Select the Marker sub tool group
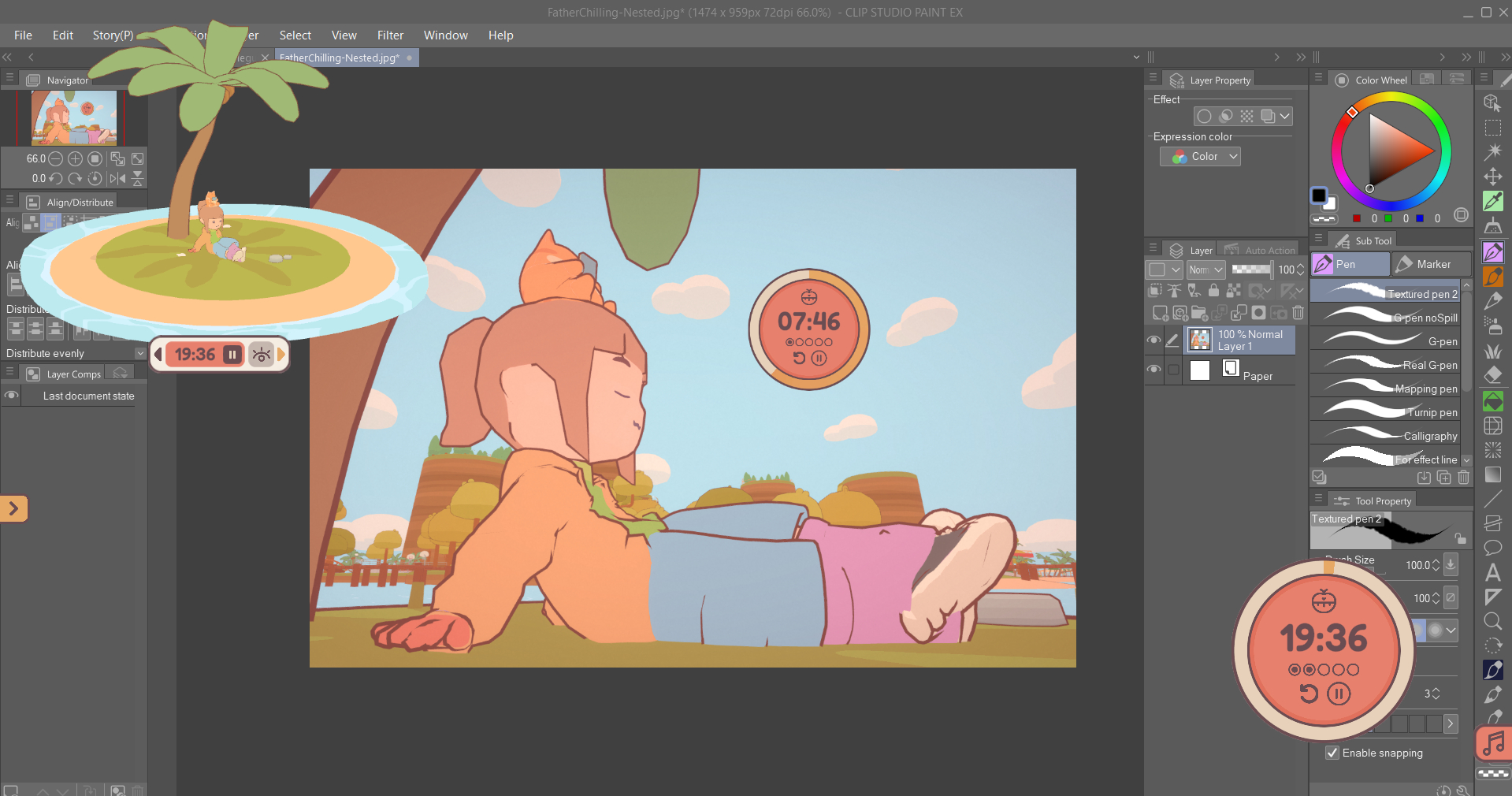Image resolution: width=1512 pixels, height=796 pixels. [1431, 264]
